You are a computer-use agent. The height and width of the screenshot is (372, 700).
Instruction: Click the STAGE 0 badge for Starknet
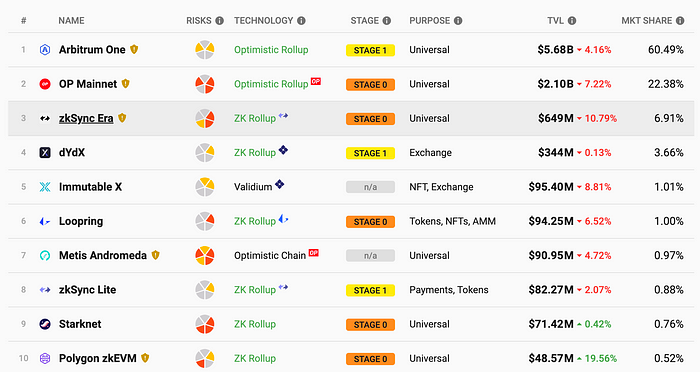pyautogui.click(x=371, y=325)
